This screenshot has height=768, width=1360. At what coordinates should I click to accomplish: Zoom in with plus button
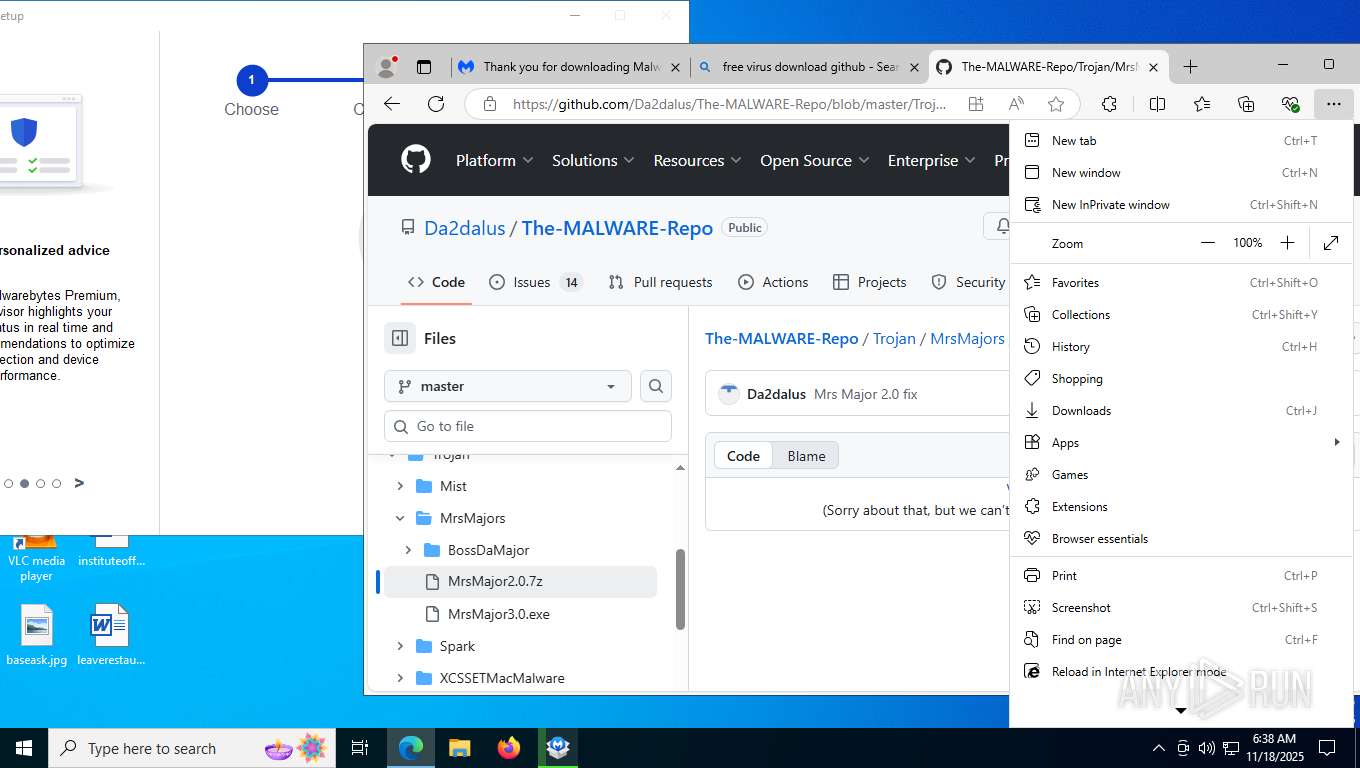[x=1287, y=243]
